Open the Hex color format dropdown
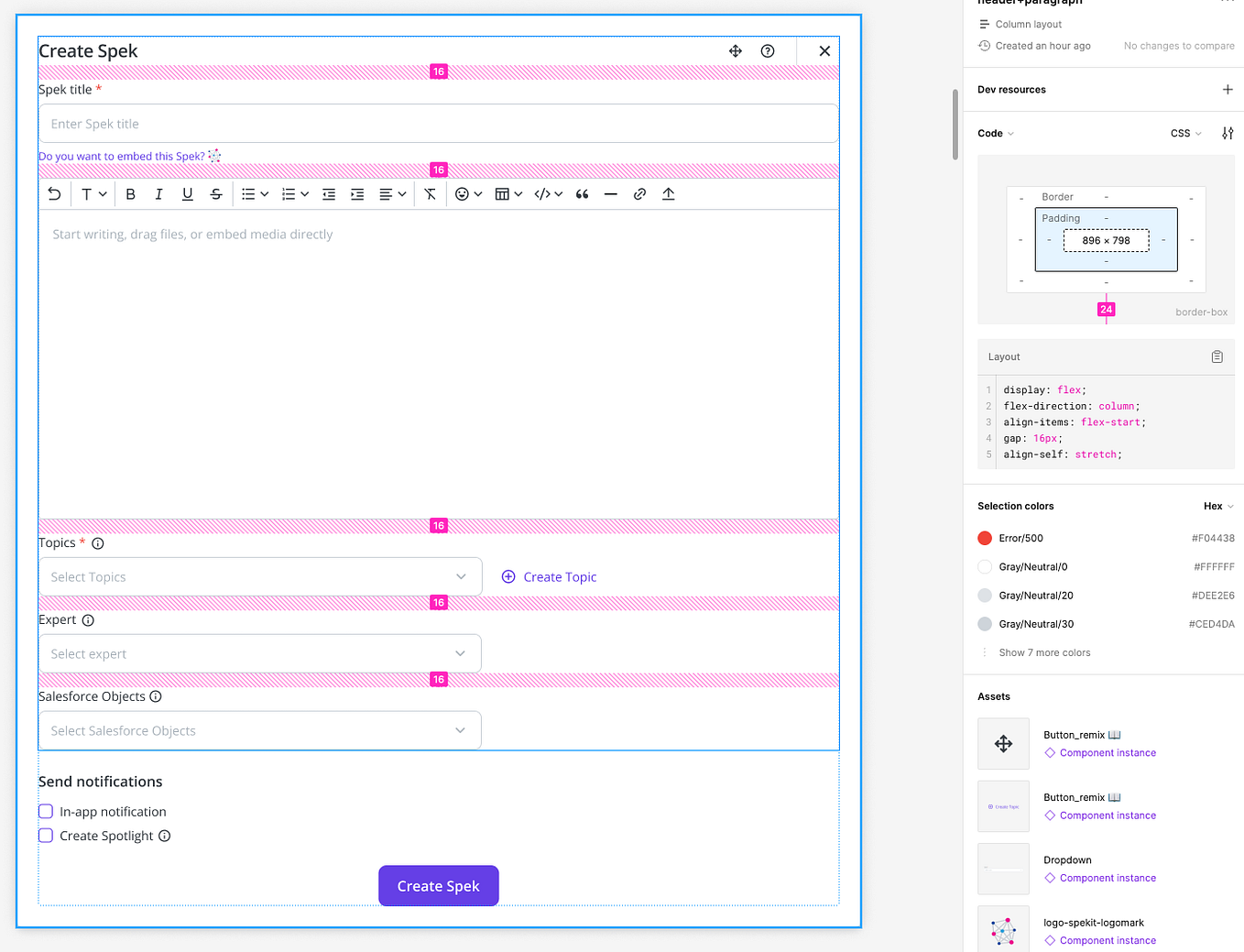The image size is (1244, 952). (1218, 505)
